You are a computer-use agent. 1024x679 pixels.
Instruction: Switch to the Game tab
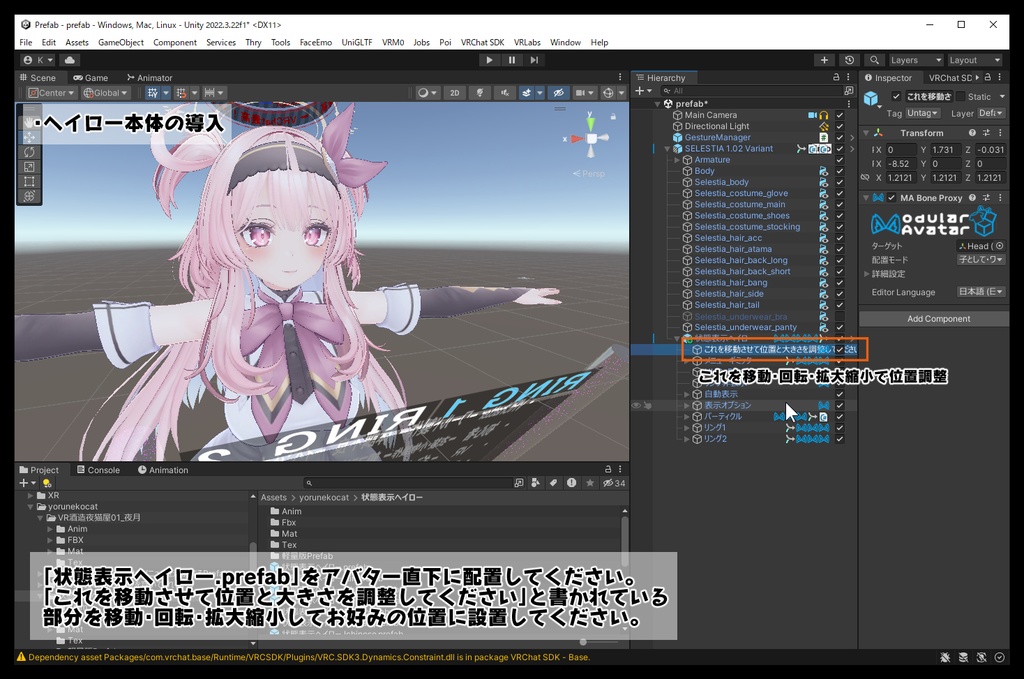click(x=91, y=77)
